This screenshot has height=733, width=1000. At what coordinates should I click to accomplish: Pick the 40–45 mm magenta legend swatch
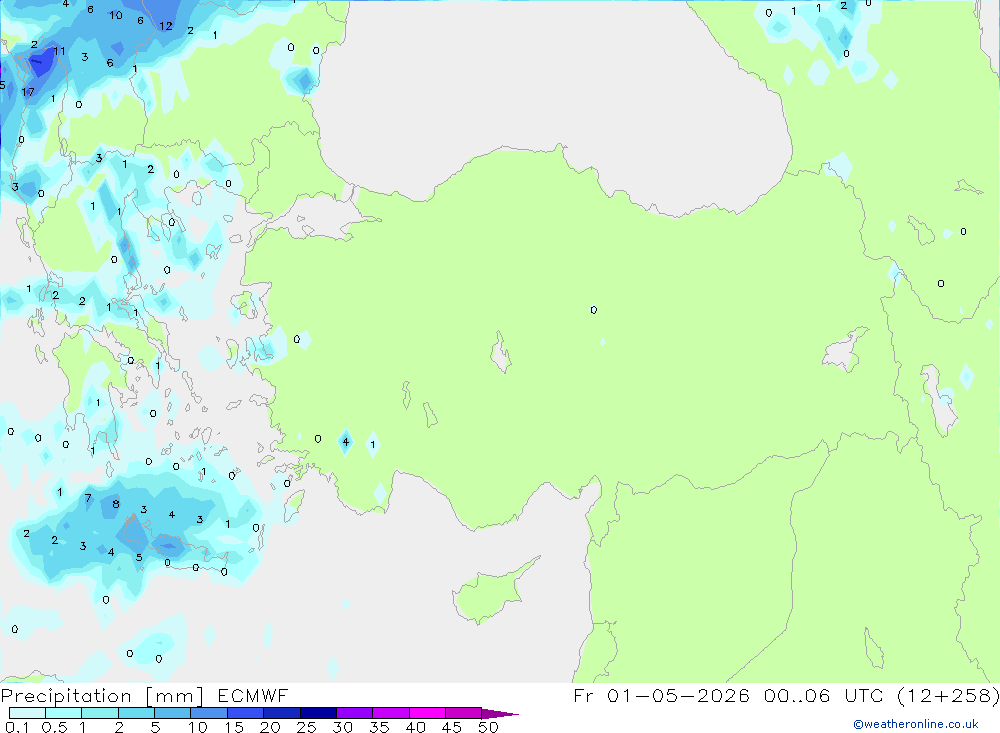pos(427,713)
